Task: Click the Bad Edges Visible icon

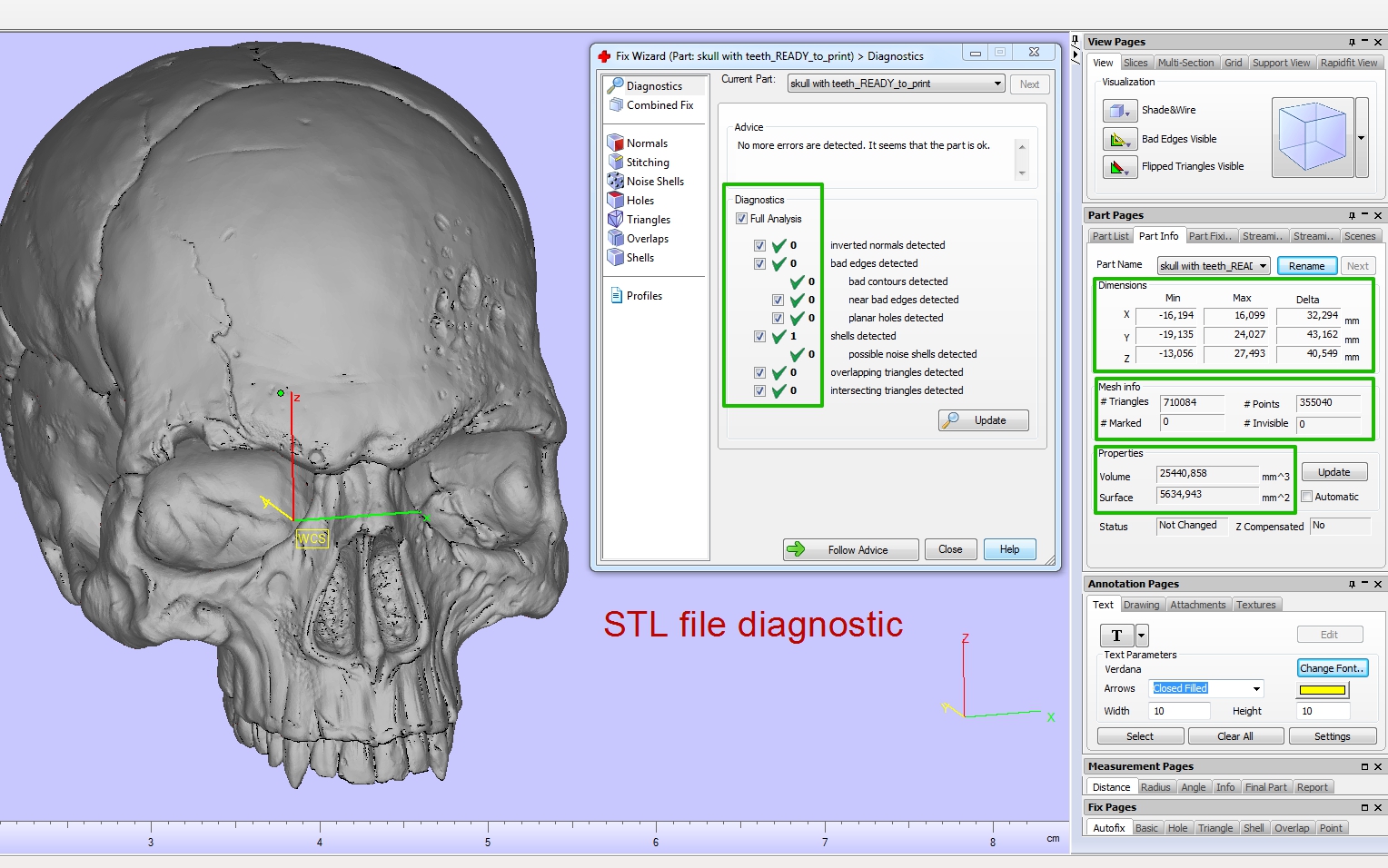Action: (1119, 140)
